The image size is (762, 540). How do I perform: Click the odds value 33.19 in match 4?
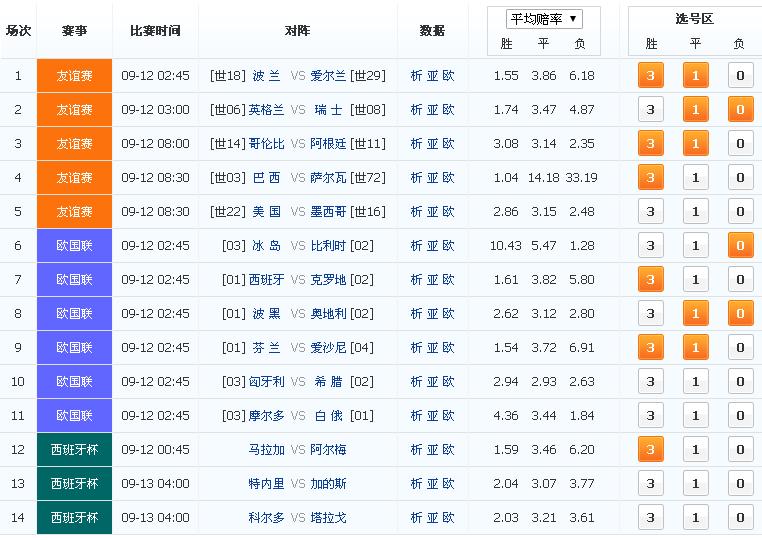pos(581,177)
